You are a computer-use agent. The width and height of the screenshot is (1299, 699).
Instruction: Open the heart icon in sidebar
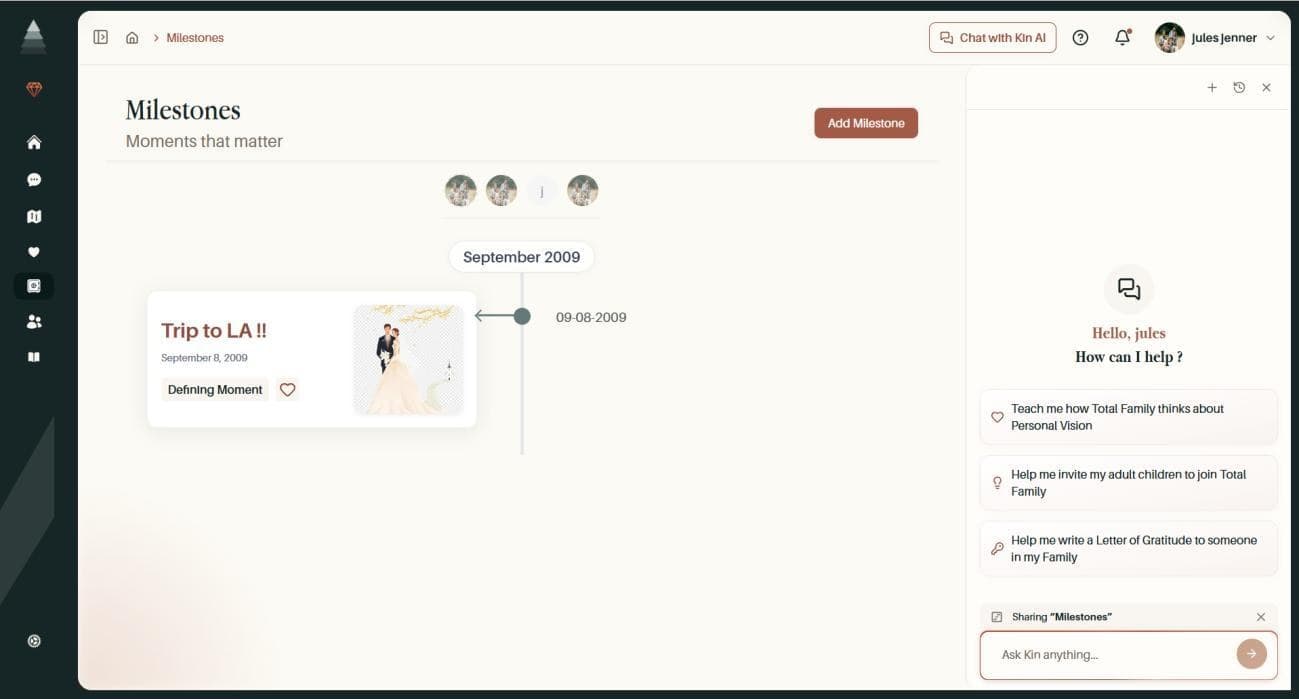click(34, 252)
